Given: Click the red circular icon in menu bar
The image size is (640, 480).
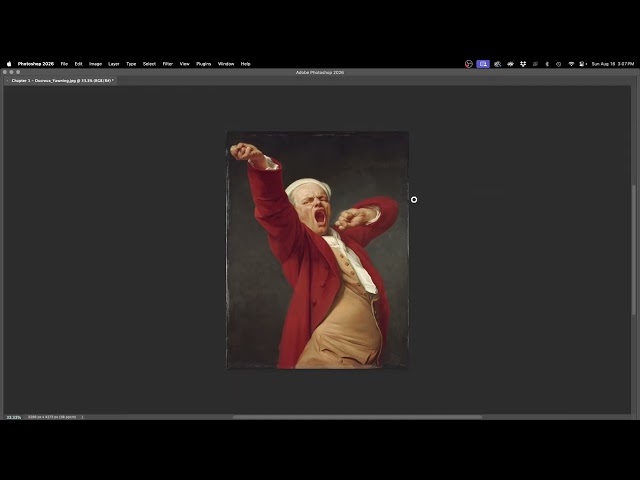Looking at the screenshot, I should coord(469,64).
